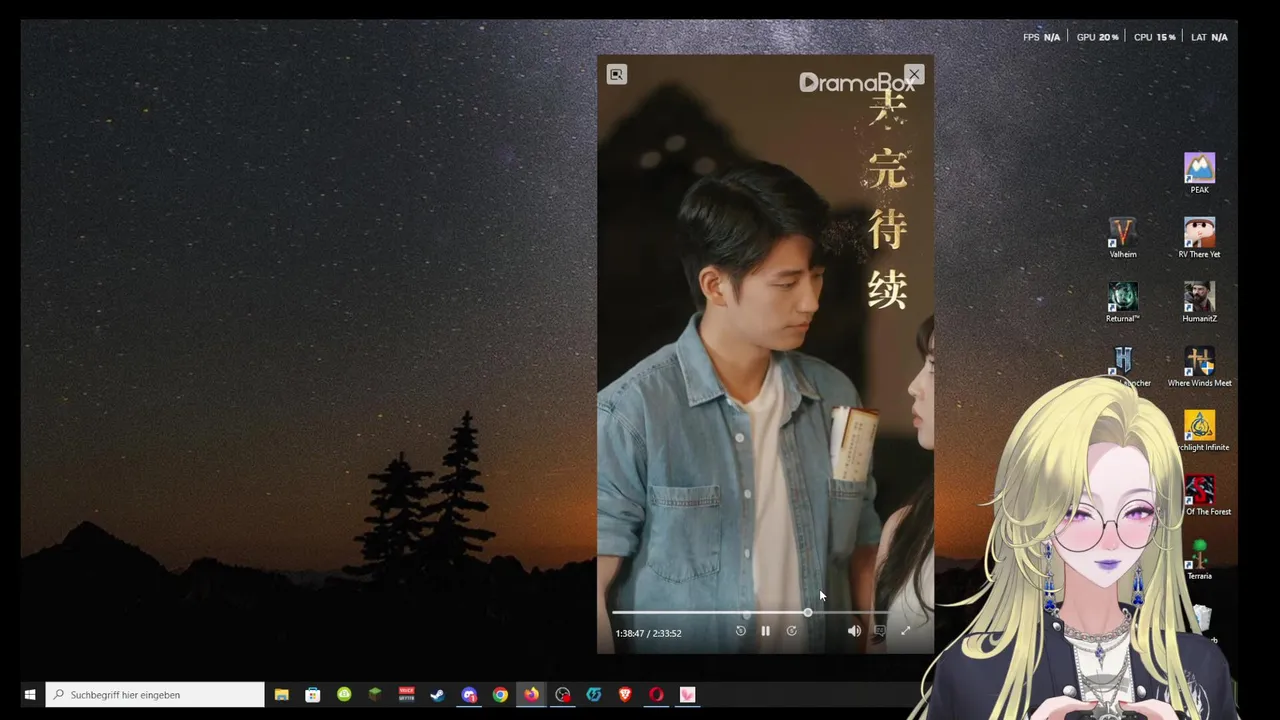Image resolution: width=1280 pixels, height=720 pixels.
Task: Expand the video to fullscreen
Action: point(906,631)
